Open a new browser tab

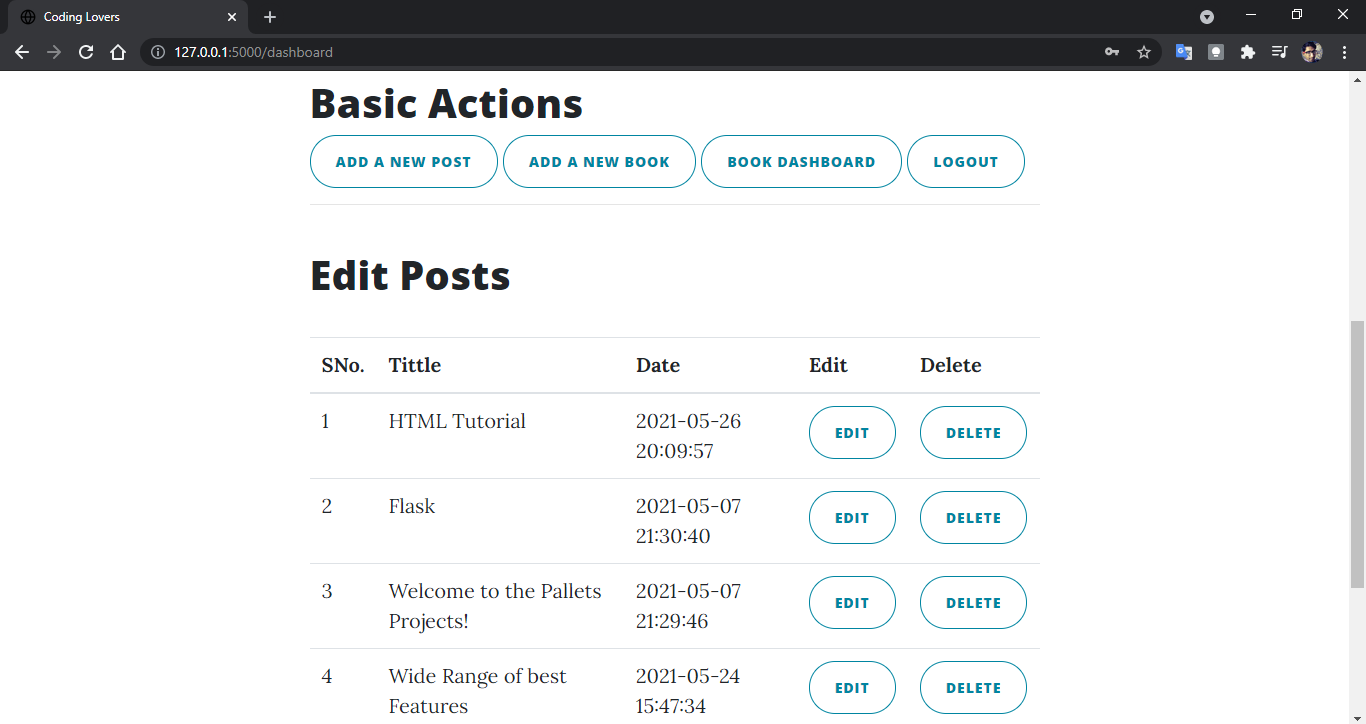pyautogui.click(x=270, y=17)
